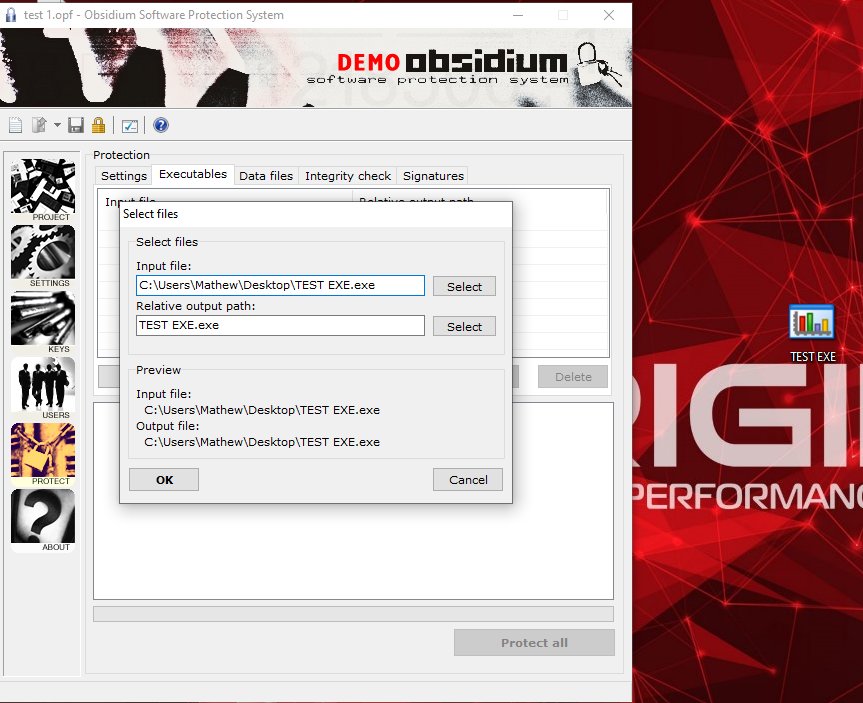Click the progress bar above Protect all
This screenshot has width=863, height=703.
pos(353,614)
